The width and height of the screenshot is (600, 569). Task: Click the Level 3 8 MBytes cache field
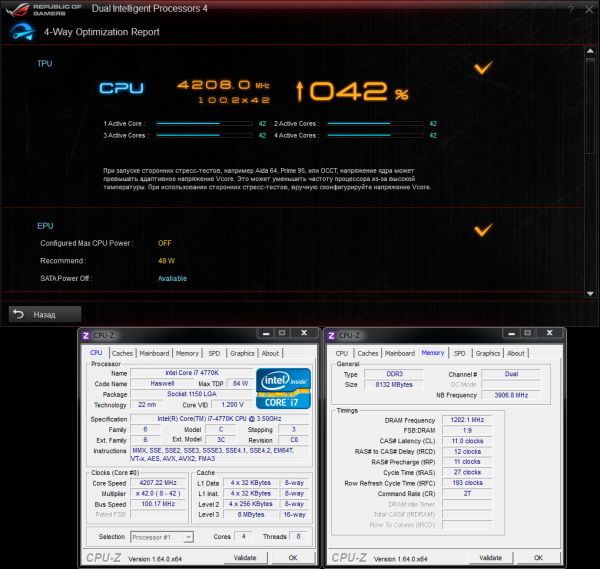coord(251,515)
